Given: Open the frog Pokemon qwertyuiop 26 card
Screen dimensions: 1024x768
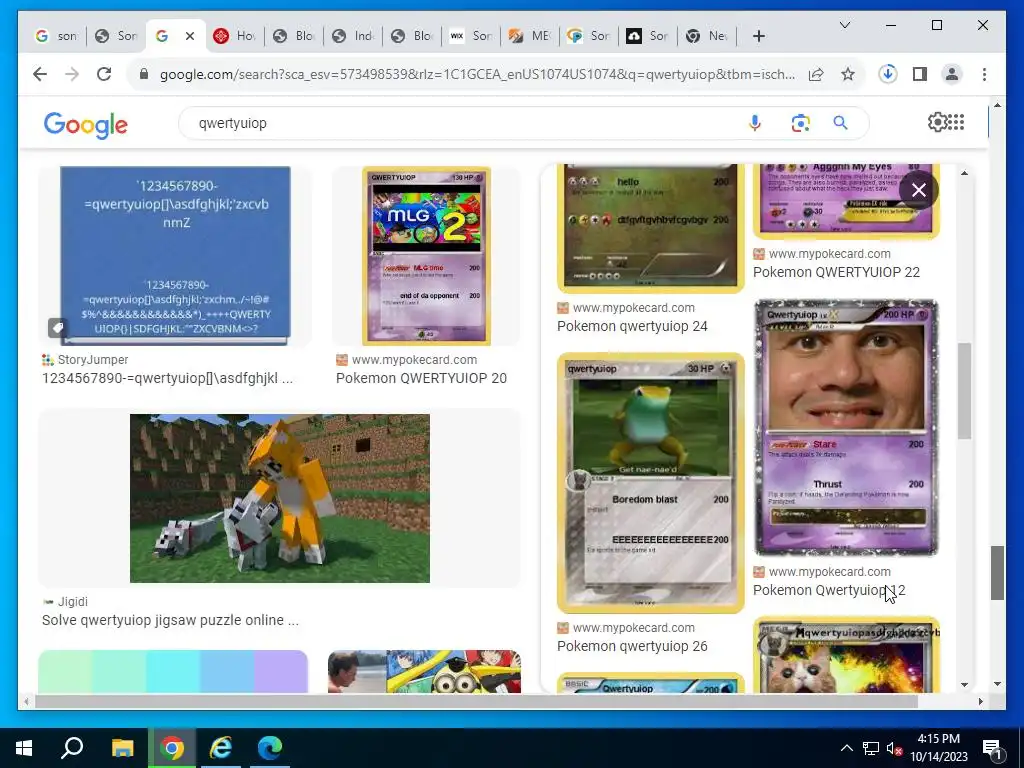Looking at the screenshot, I should pos(650,483).
